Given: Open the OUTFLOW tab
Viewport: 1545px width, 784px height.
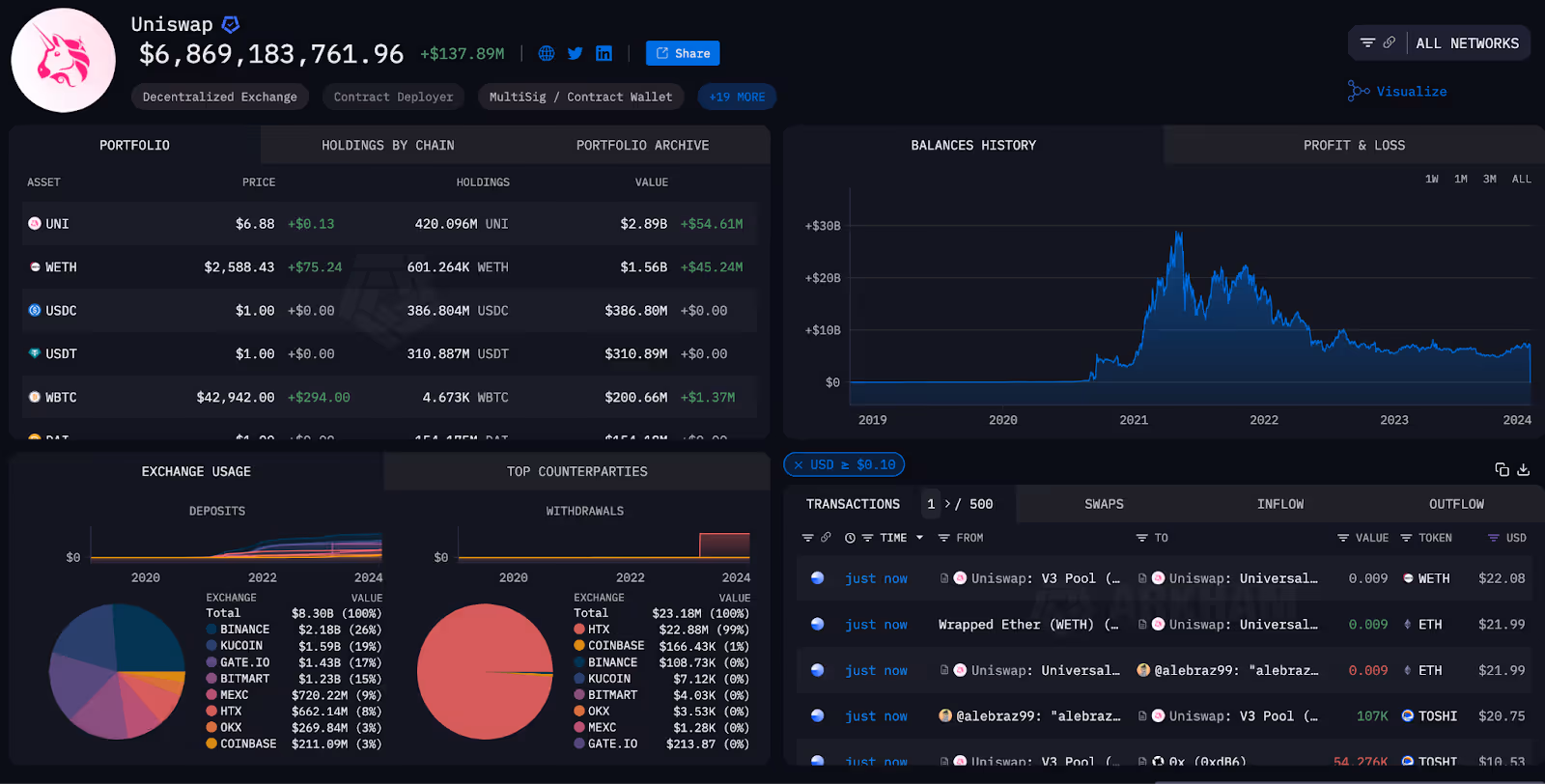Looking at the screenshot, I should (1456, 504).
